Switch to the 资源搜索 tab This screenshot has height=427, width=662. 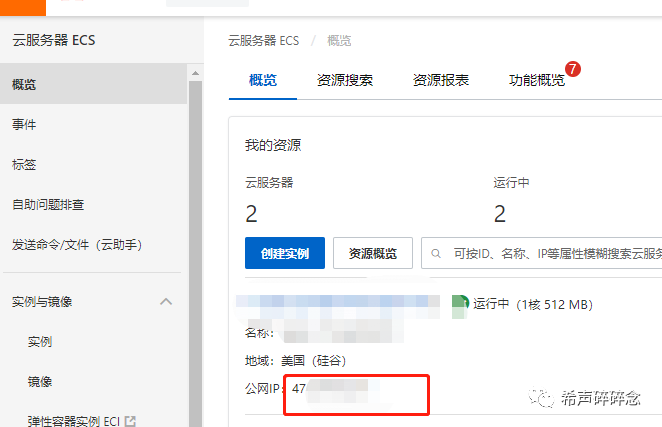345,80
